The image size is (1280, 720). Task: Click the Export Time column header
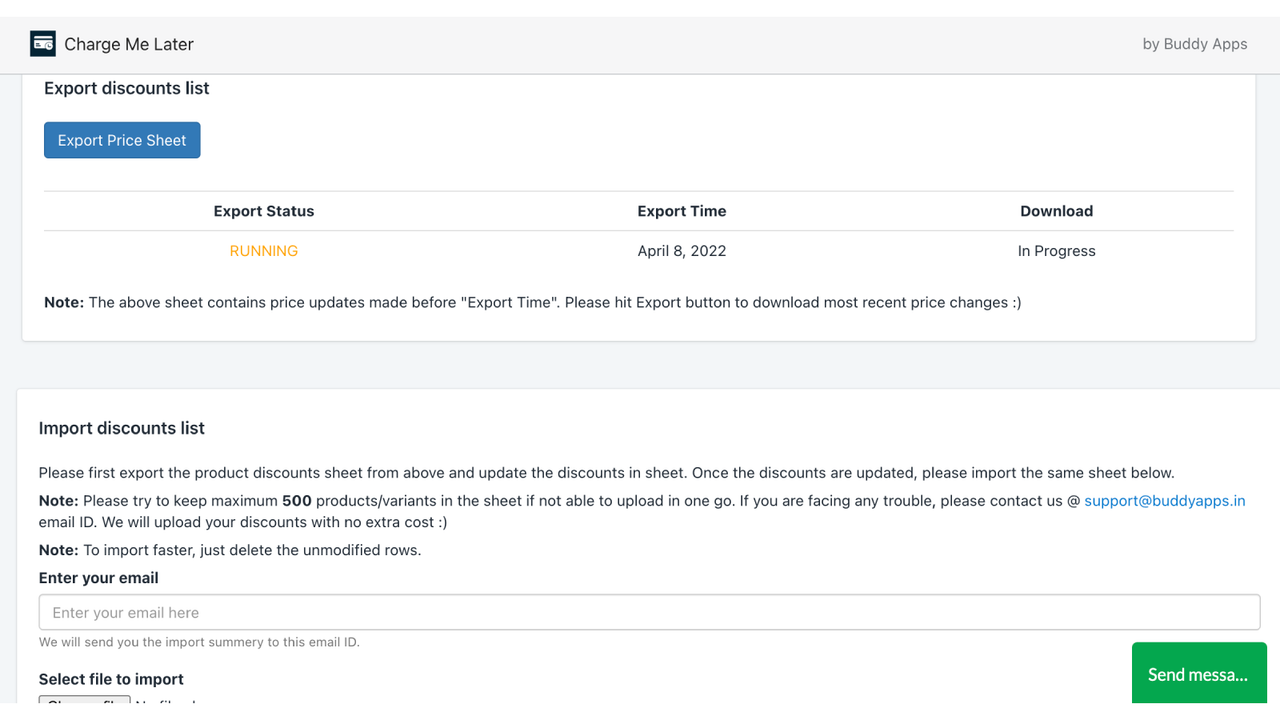(682, 211)
